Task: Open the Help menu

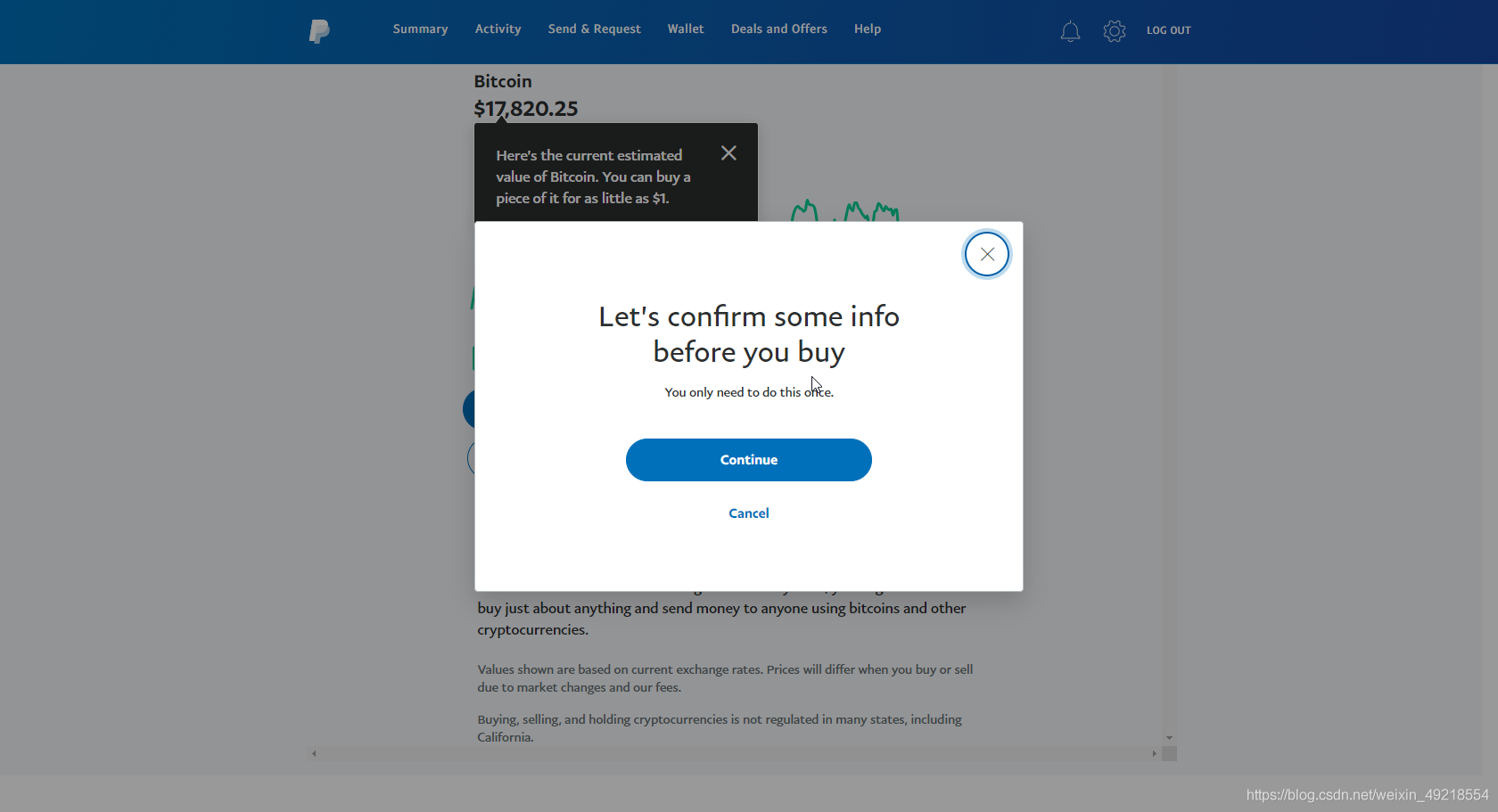Action: pyautogui.click(x=868, y=29)
